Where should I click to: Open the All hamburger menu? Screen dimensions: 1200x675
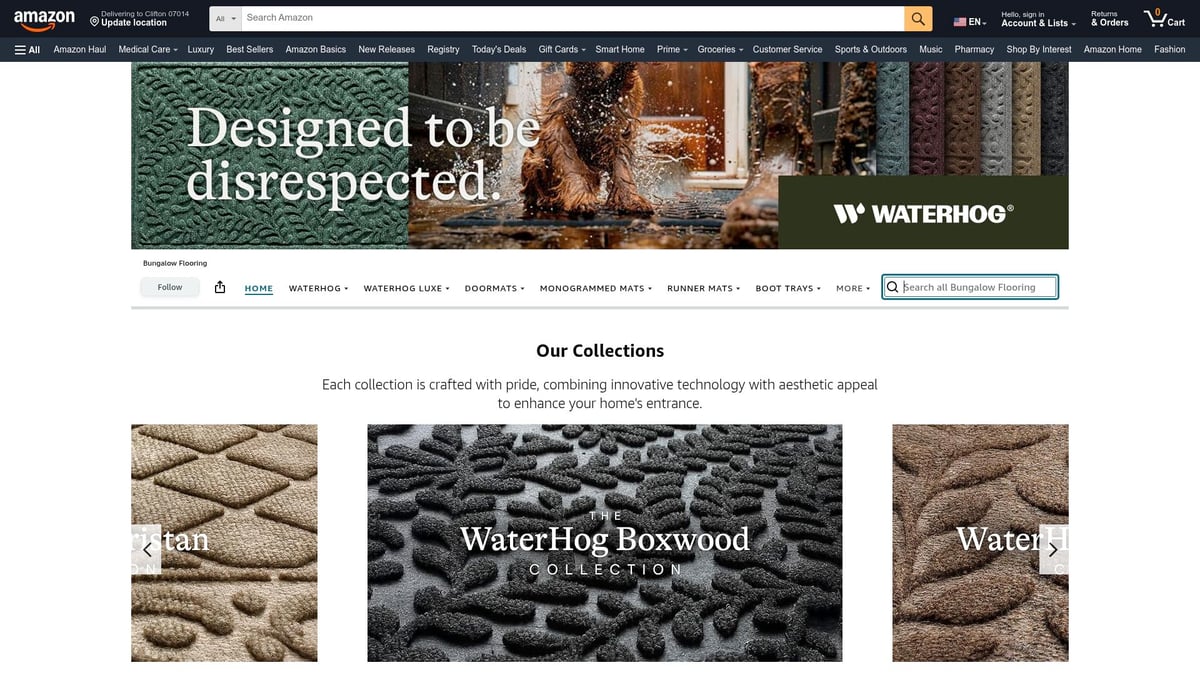(27, 49)
